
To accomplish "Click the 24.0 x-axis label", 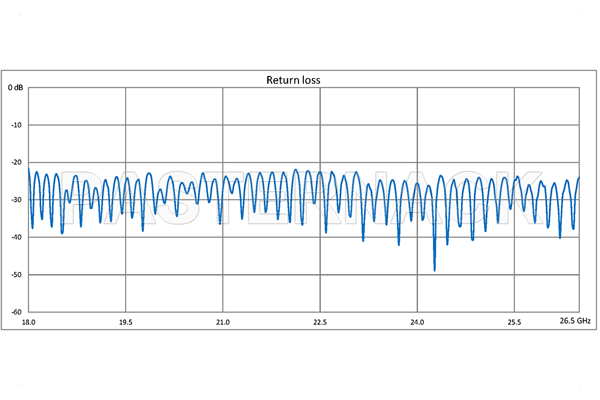I will coord(416,323).
